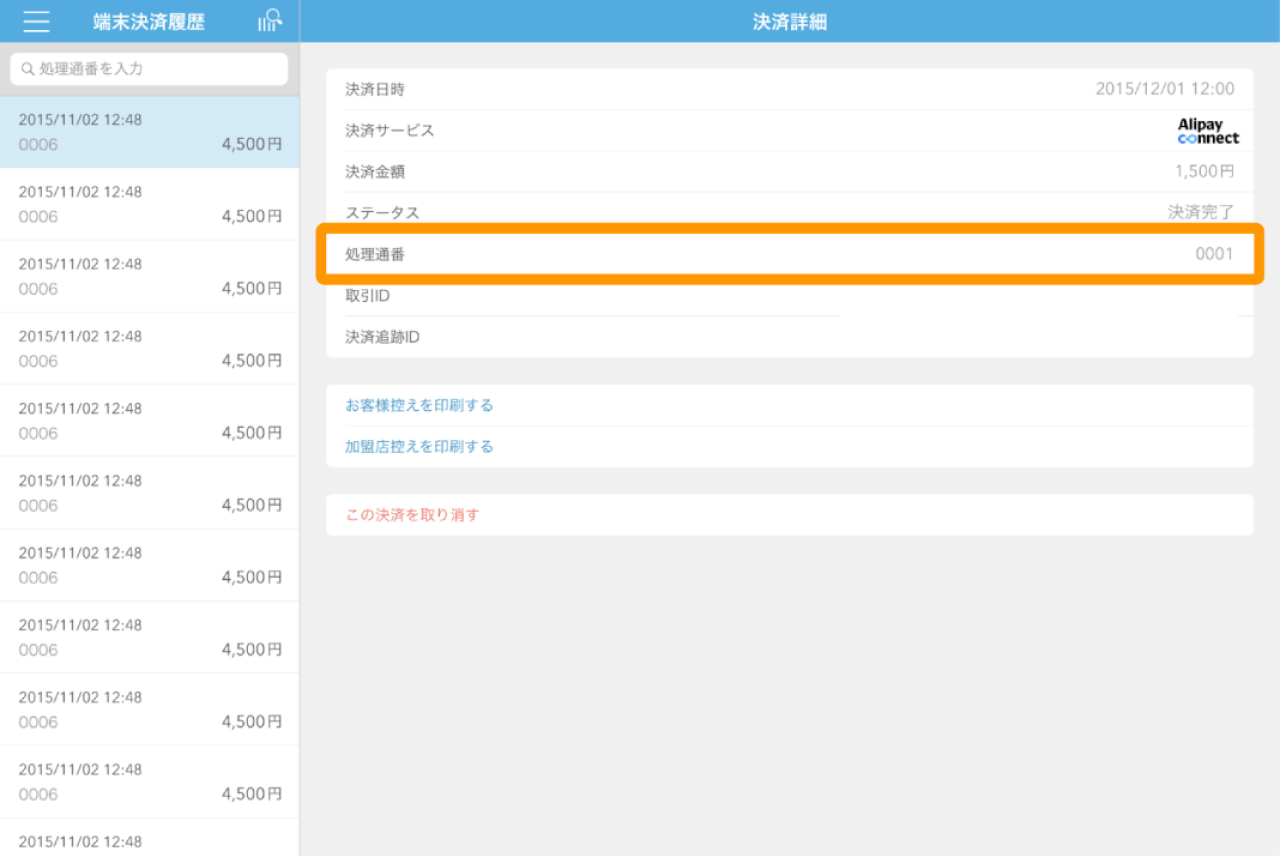Click the 決済追跡ID label
Screen dimensions: 1280x856
[382, 337]
